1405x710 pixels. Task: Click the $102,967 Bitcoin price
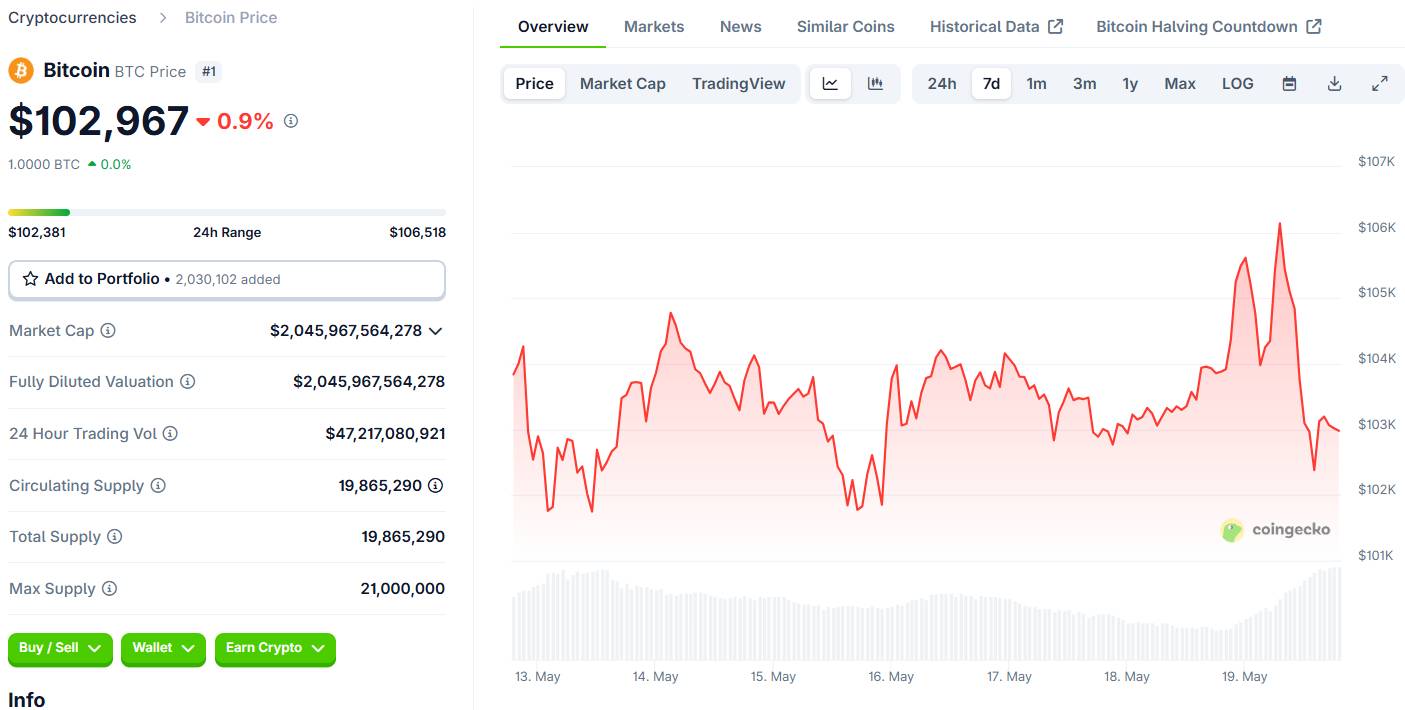(x=99, y=121)
